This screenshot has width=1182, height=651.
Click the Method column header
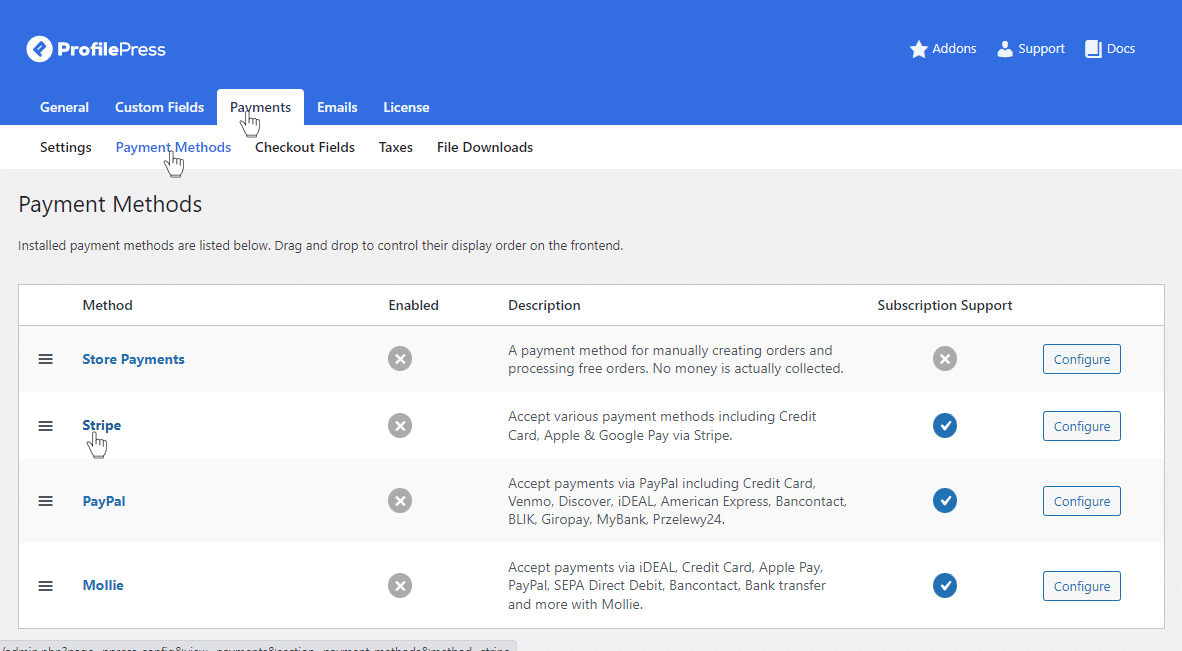click(108, 305)
